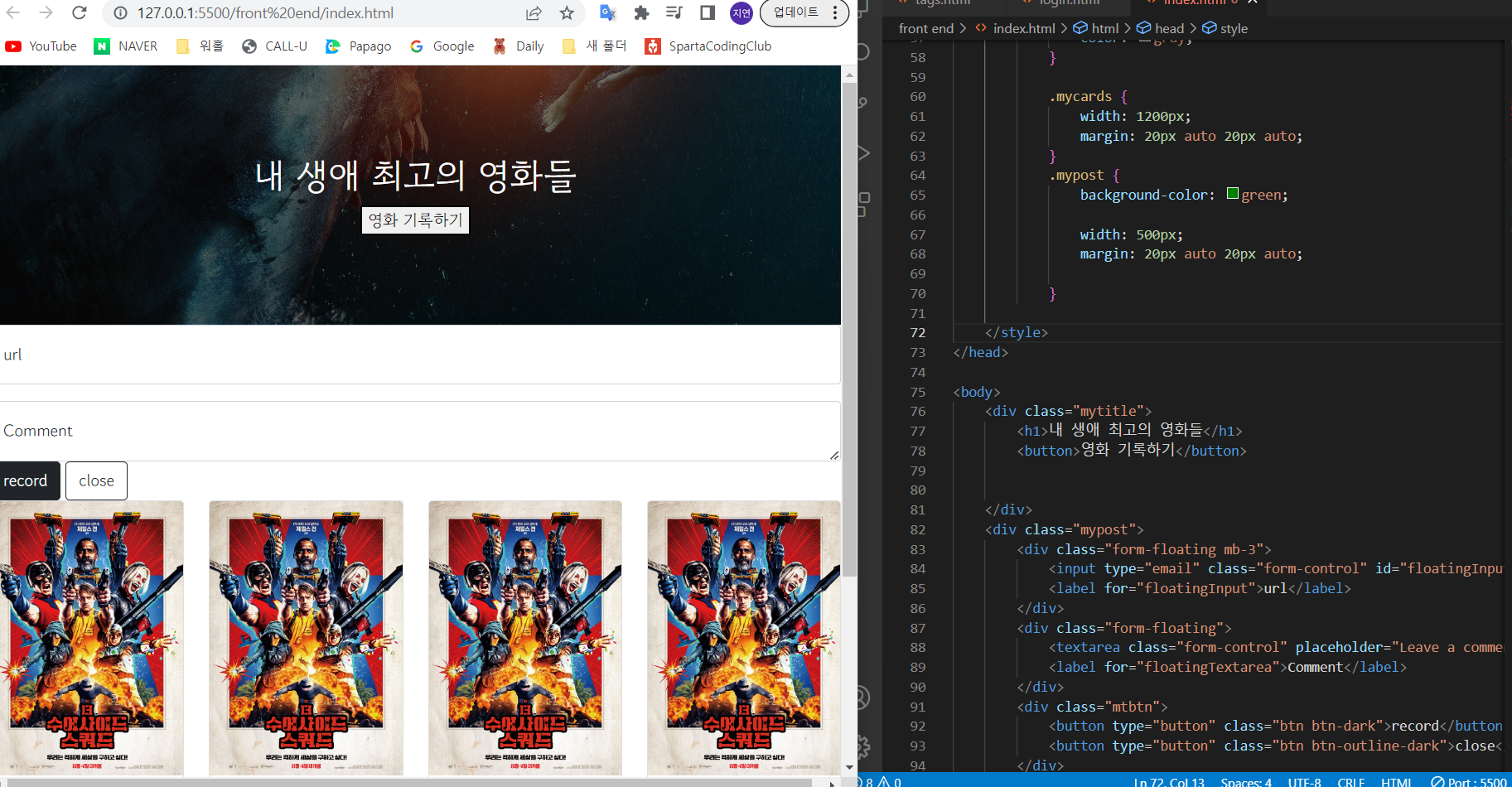Screen dimensions: 1512x787
Task: Click the address bar URL
Action: [x=265, y=13]
